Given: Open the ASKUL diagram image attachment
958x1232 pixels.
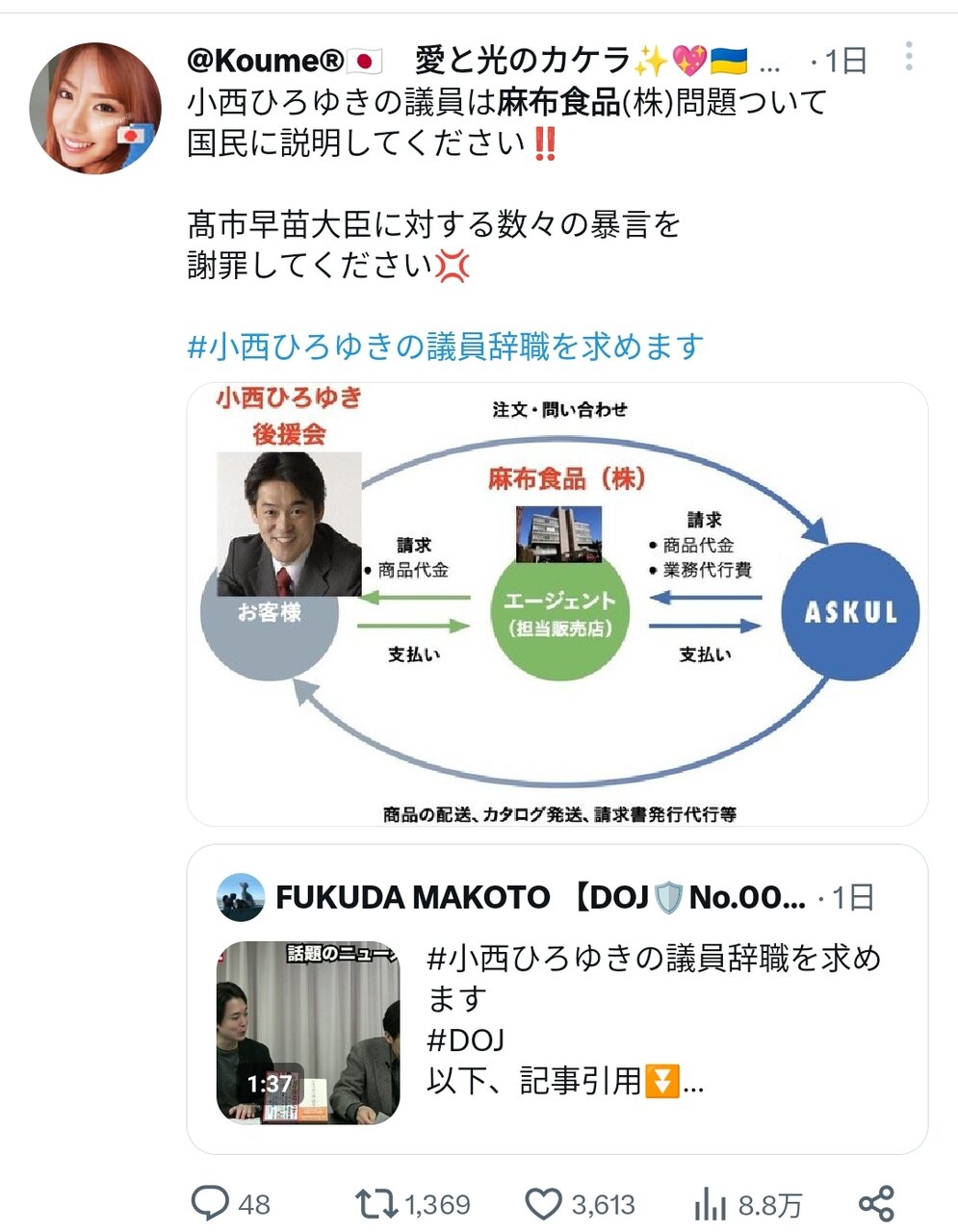Looking at the screenshot, I should [557, 604].
